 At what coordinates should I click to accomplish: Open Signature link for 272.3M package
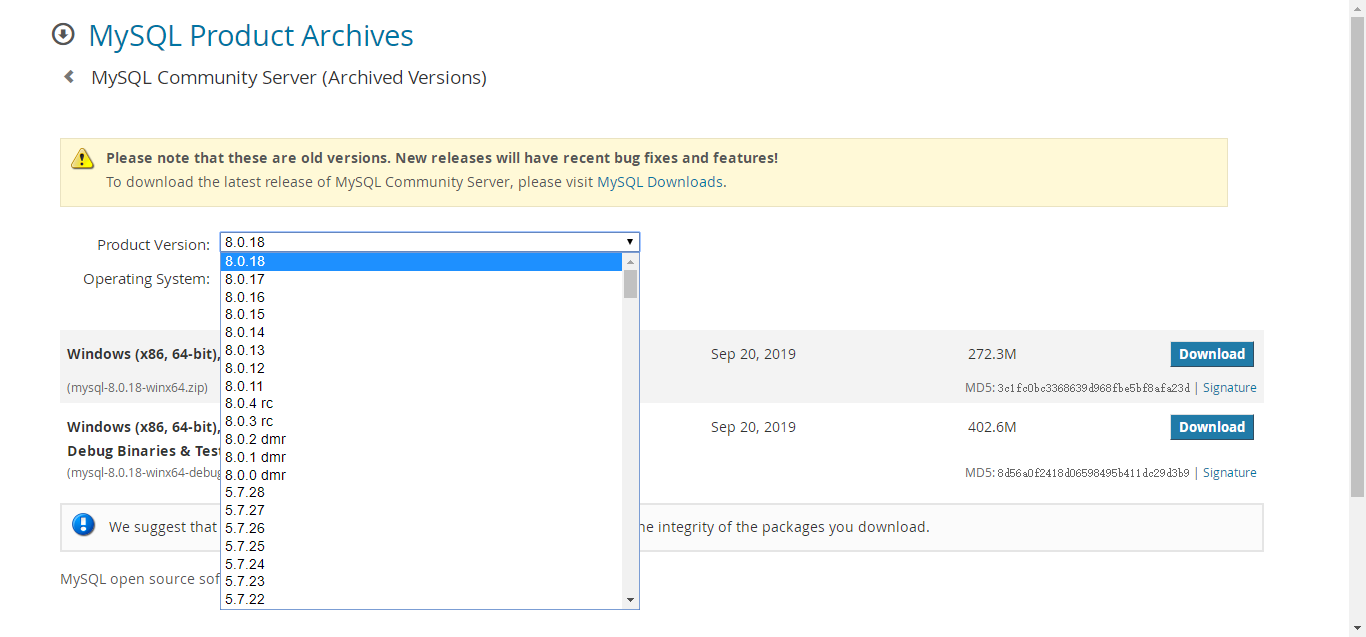click(1230, 388)
